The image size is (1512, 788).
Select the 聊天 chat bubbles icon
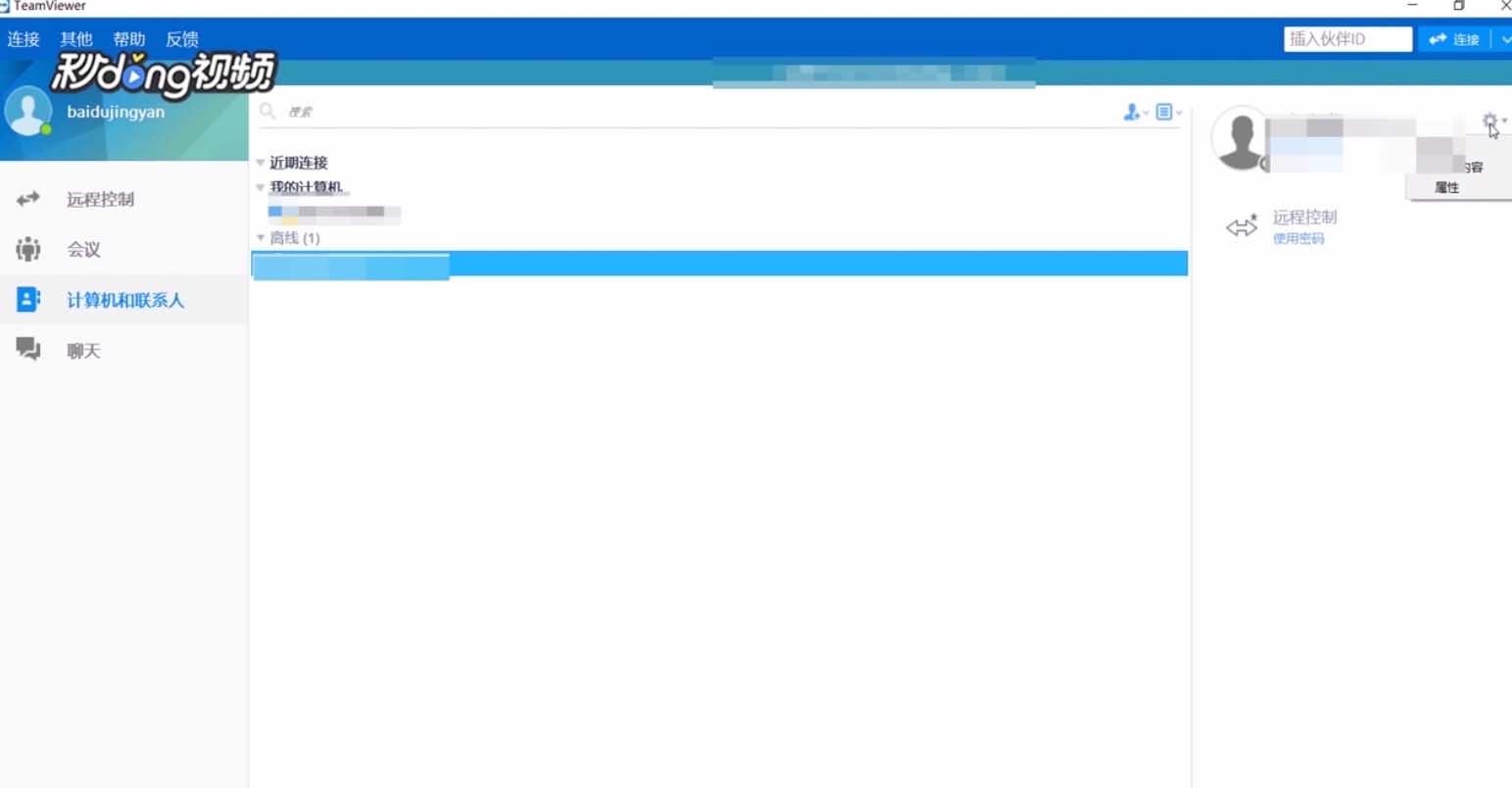[27, 349]
